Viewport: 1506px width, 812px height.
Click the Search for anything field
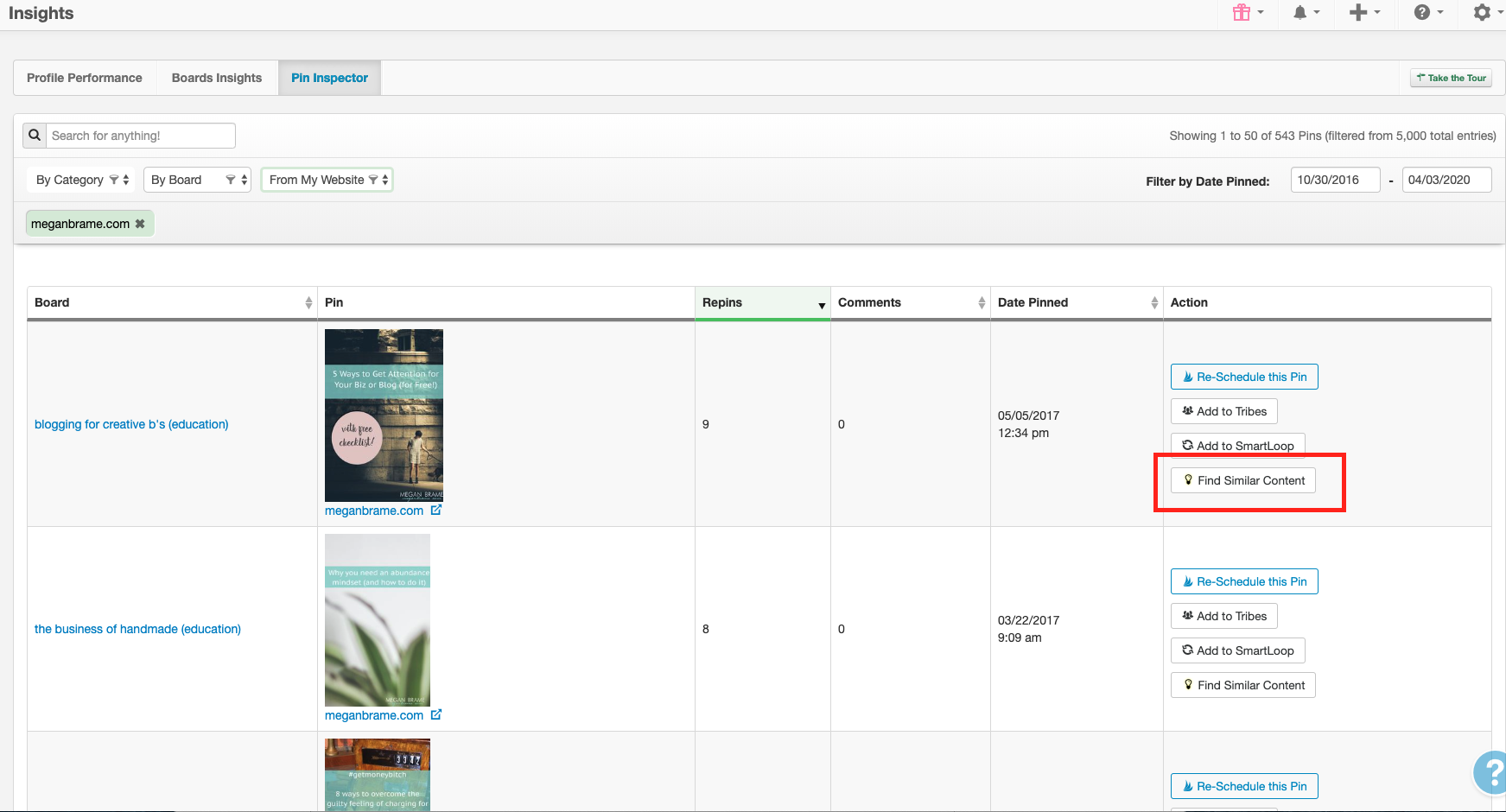(x=140, y=136)
